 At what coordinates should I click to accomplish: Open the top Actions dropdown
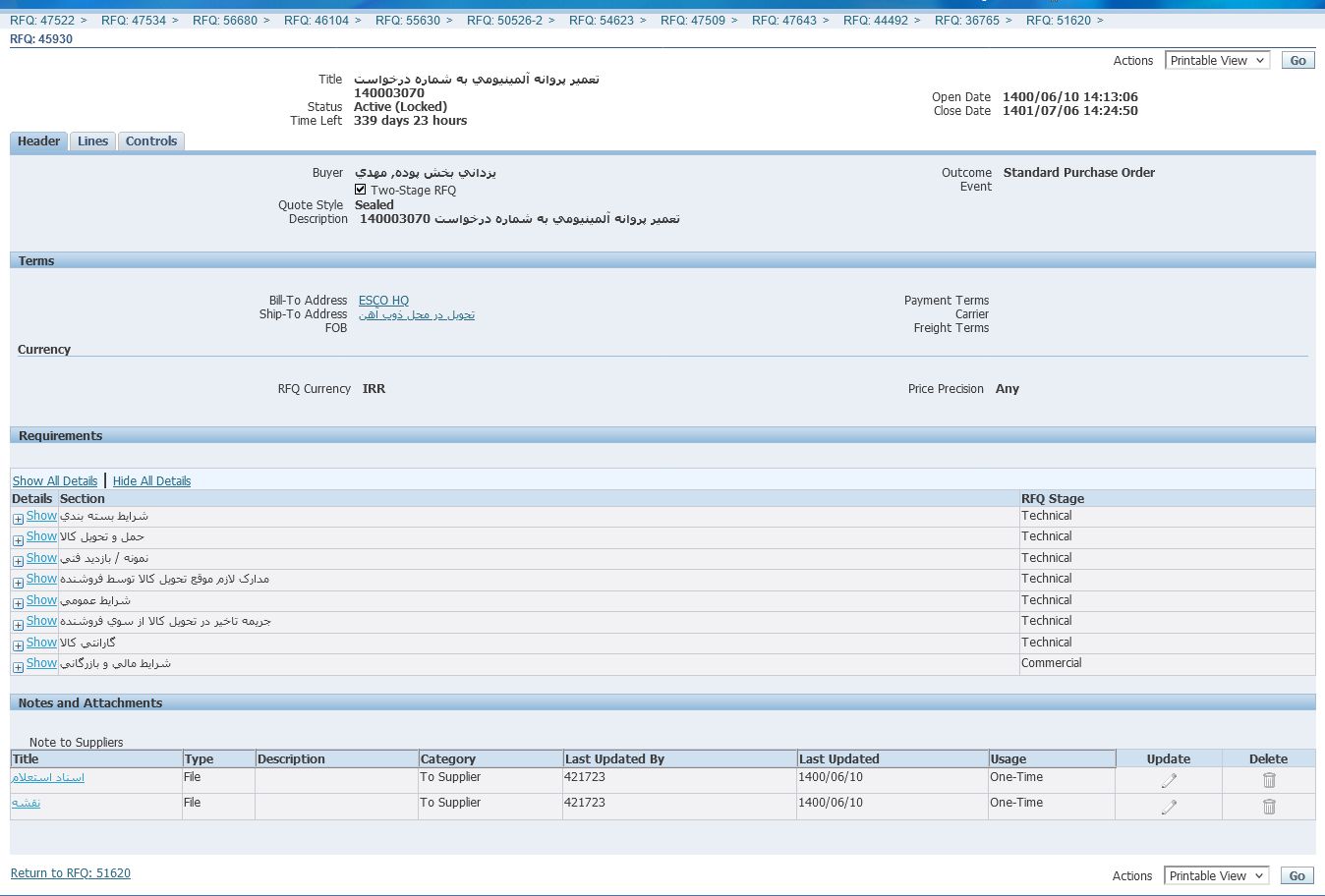tap(1217, 61)
